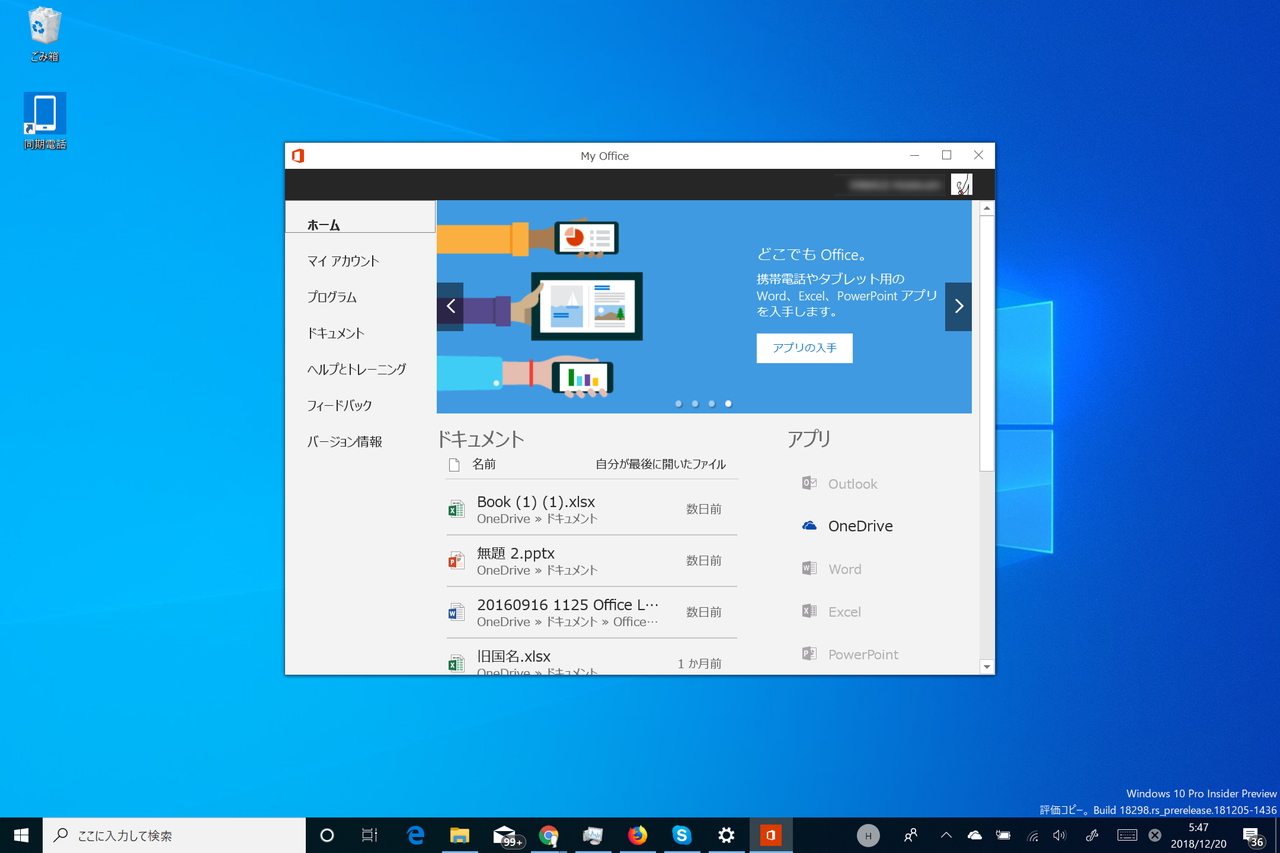Click the blurred account name in header
This screenshot has height=853, width=1280.
click(x=893, y=185)
